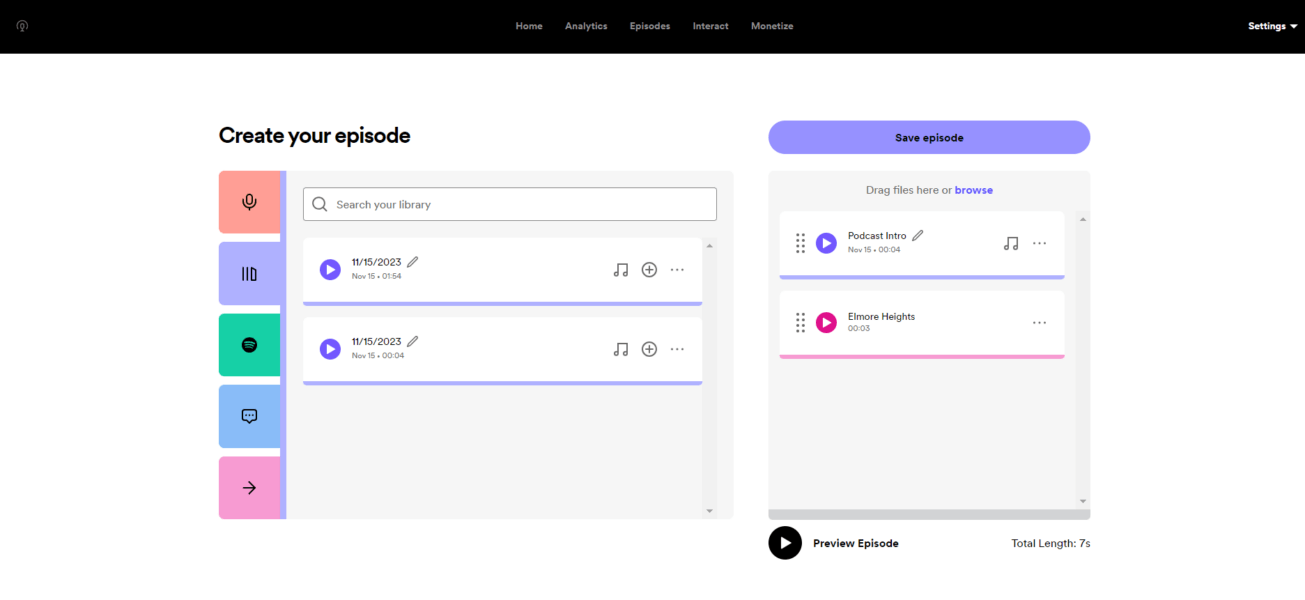Edit the first clip's title with the pencil
Image resolution: width=1305 pixels, height=600 pixels.
[412, 260]
